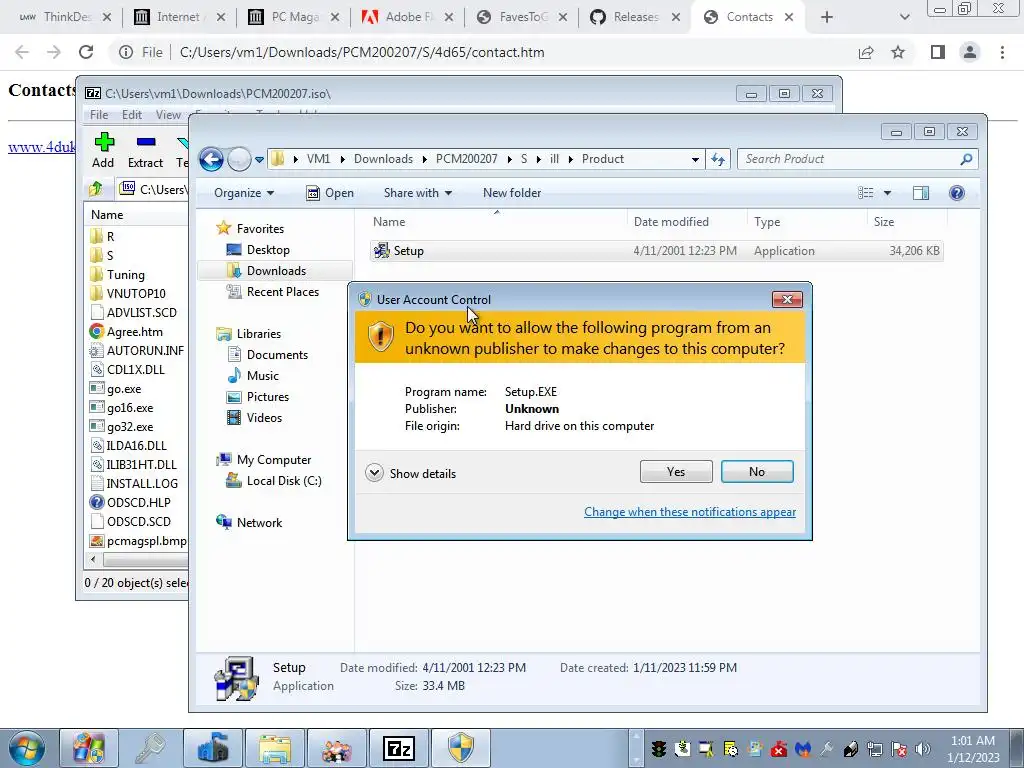
Task: Bookmark this page with star icon
Action: [898, 52]
